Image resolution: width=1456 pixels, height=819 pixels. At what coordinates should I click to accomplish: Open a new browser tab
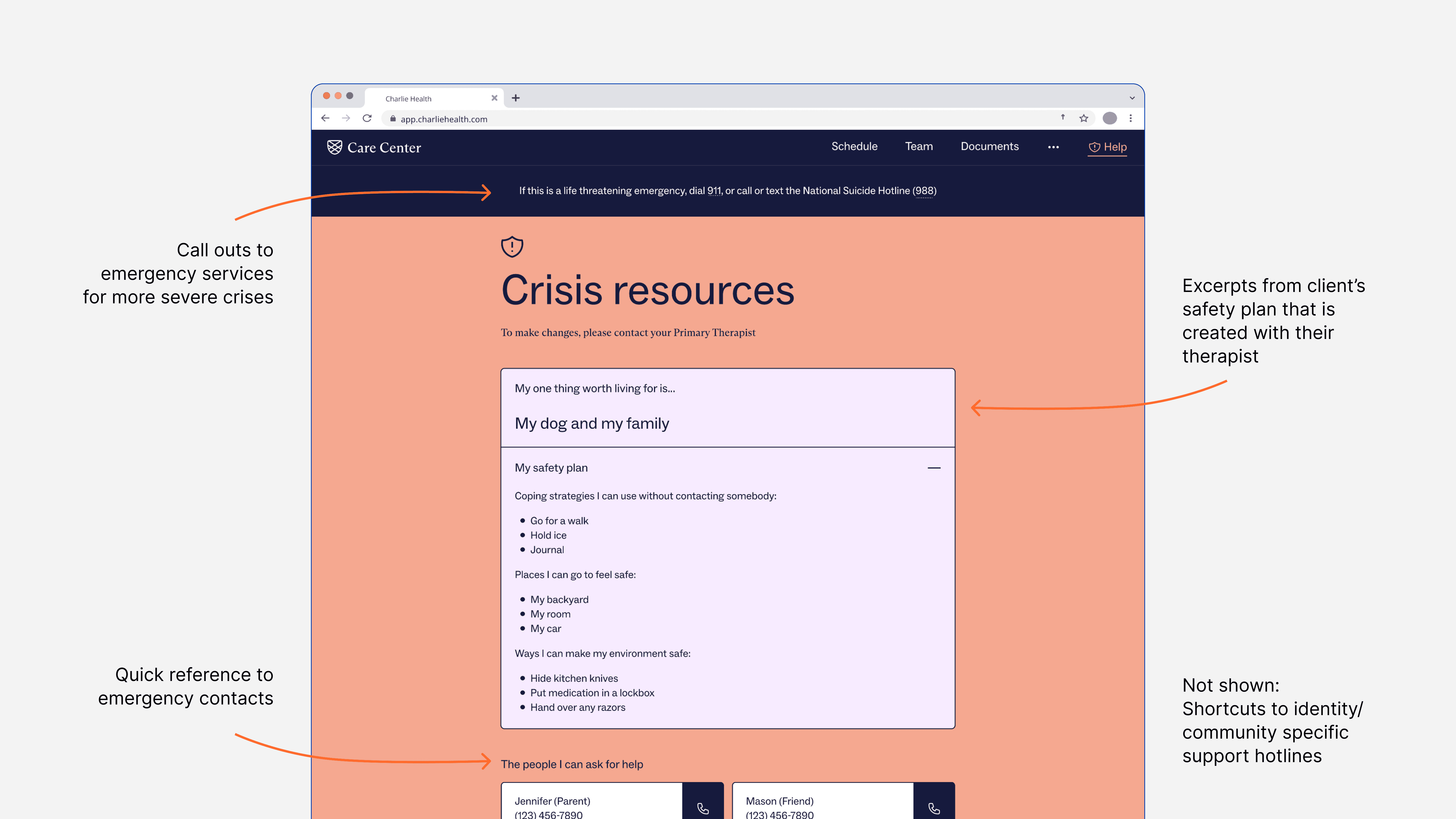pos(515,98)
